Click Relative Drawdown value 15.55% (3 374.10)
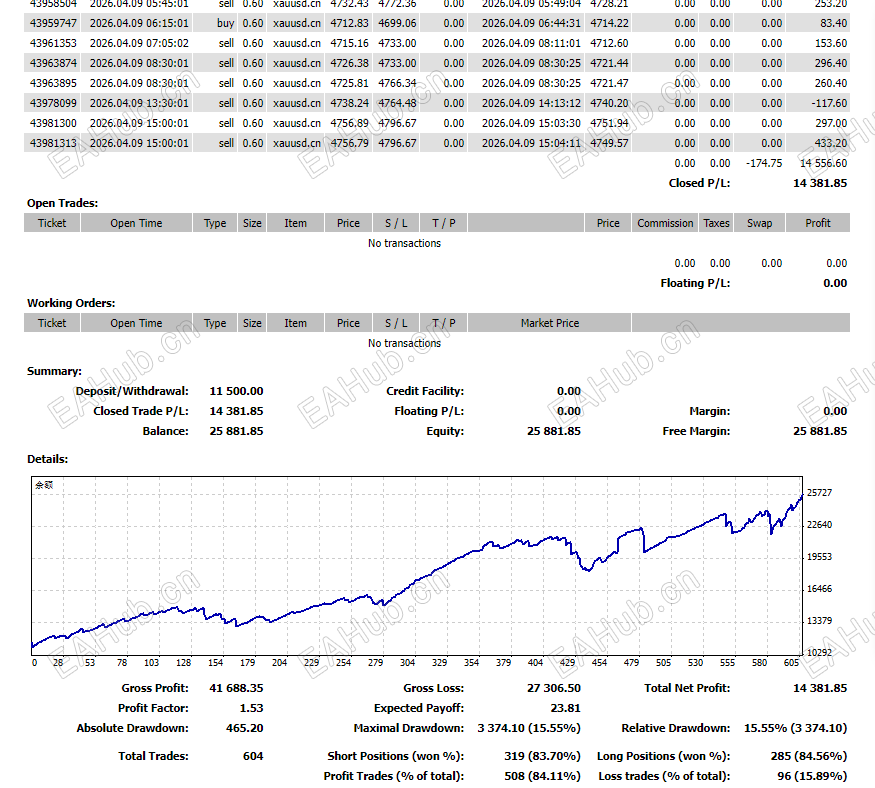The width and height of the screenshot is (875, 788). click(x=795, y=728)
